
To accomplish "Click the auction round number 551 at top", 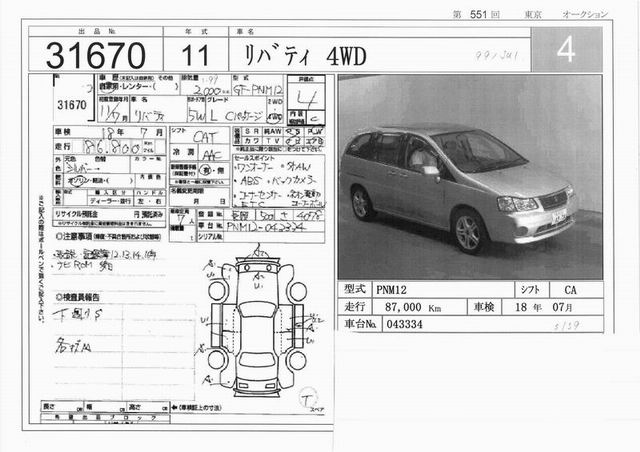I will pos(478,14).
